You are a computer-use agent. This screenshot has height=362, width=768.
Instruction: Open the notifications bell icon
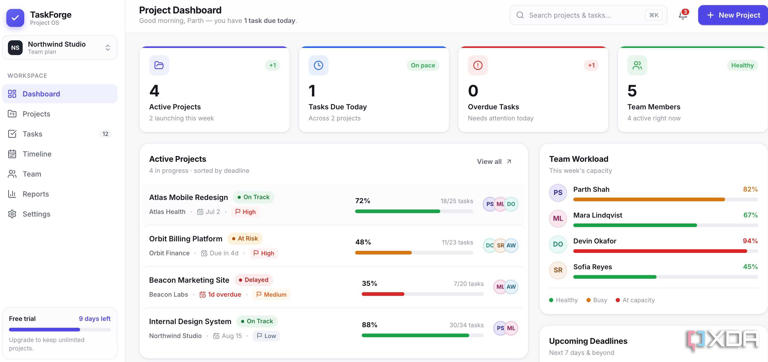pyautogui.click(x=683, y=15)
